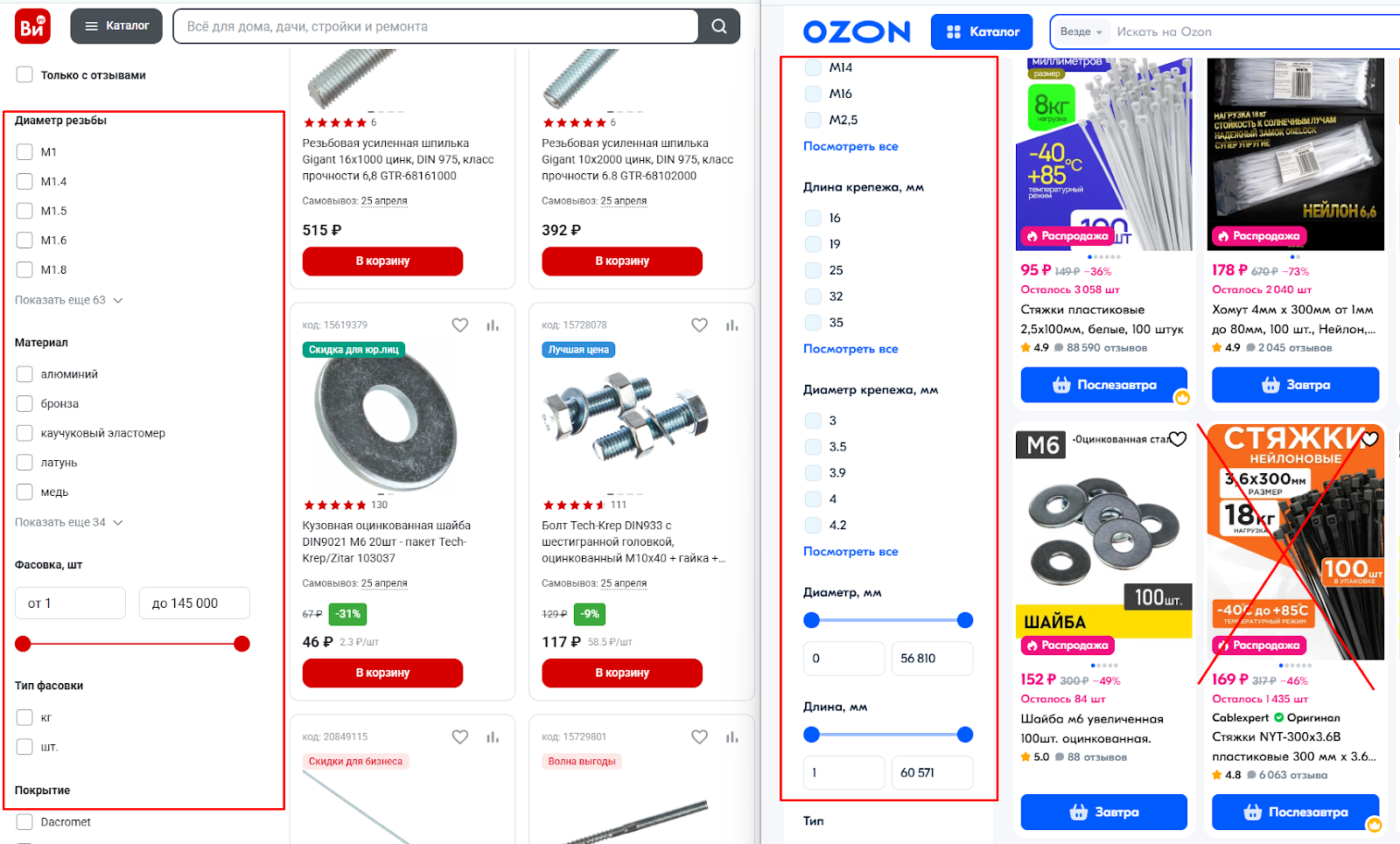Click heart on Ozon M6 washer card
Viewport: 1400px width, 844px height.
(1178, 439)
